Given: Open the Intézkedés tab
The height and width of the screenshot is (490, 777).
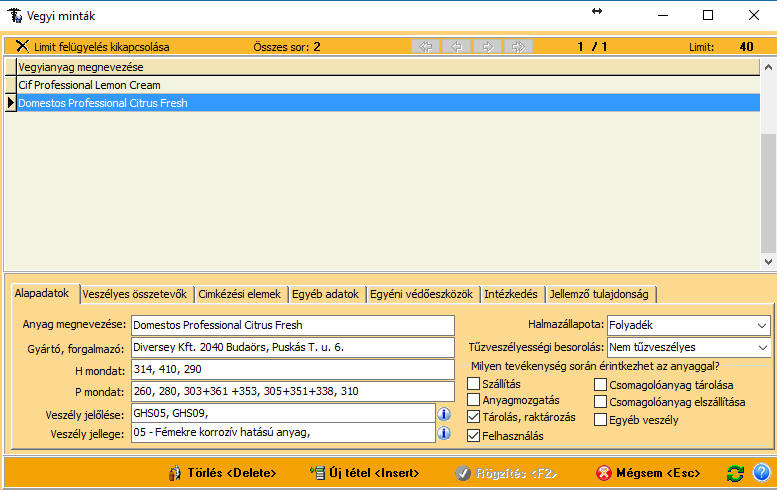Looking at the screenshot, I should (511, 294).
